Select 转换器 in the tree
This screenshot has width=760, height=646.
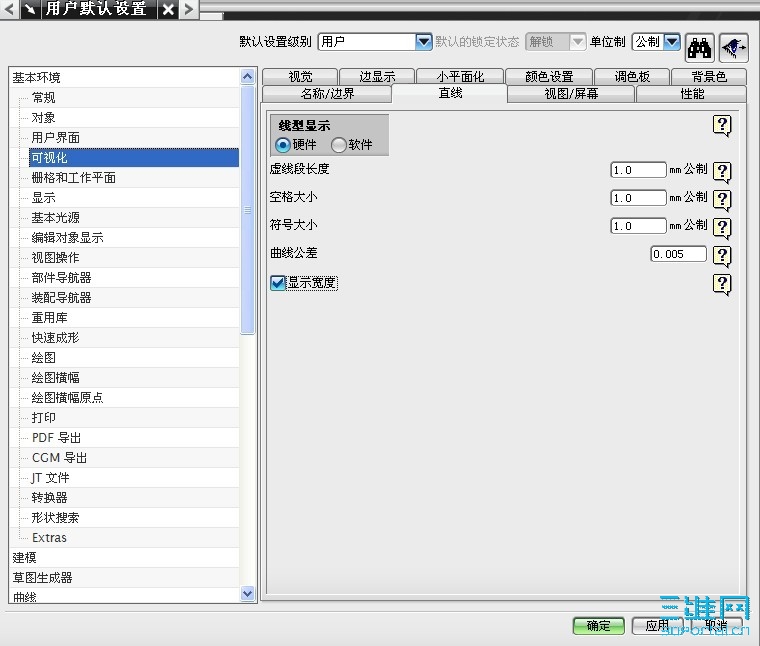tap(49, 498)
